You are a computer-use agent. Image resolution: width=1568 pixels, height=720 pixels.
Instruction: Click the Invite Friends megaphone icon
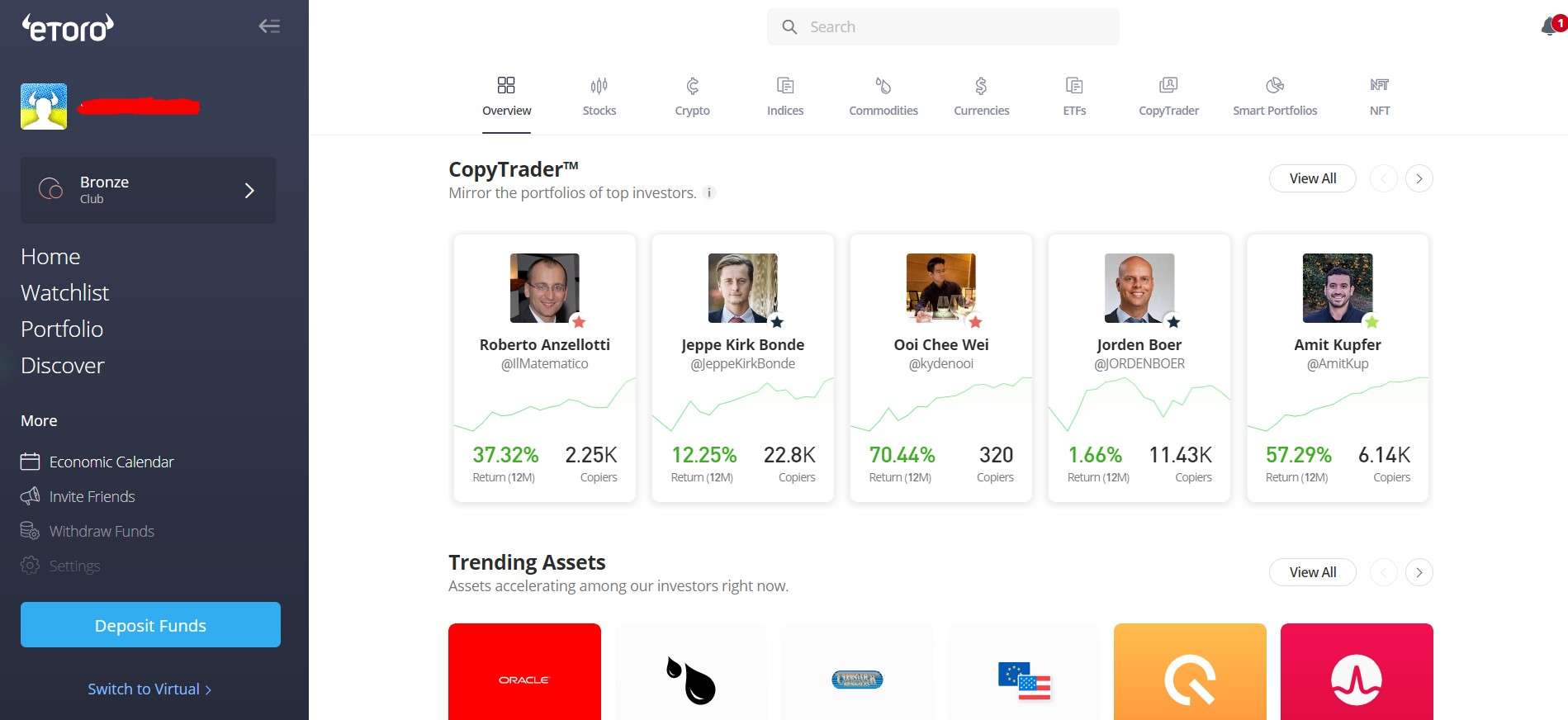coord(30,496)
